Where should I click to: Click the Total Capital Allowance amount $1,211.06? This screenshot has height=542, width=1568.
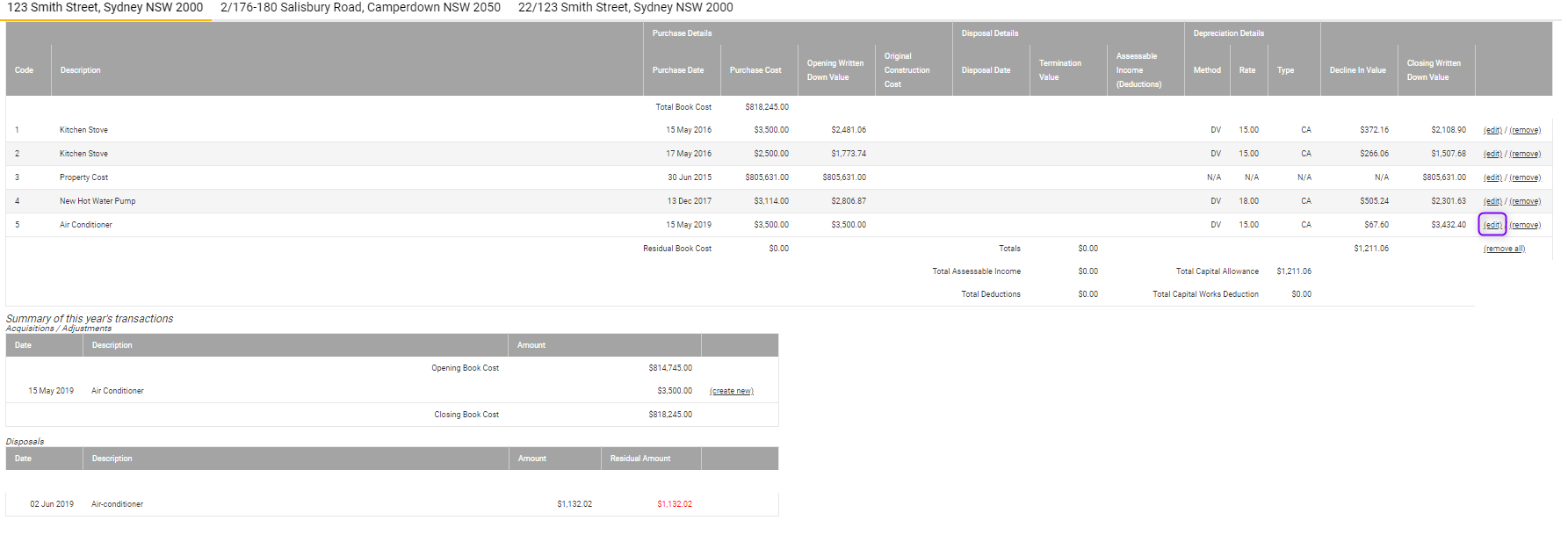1294,271
